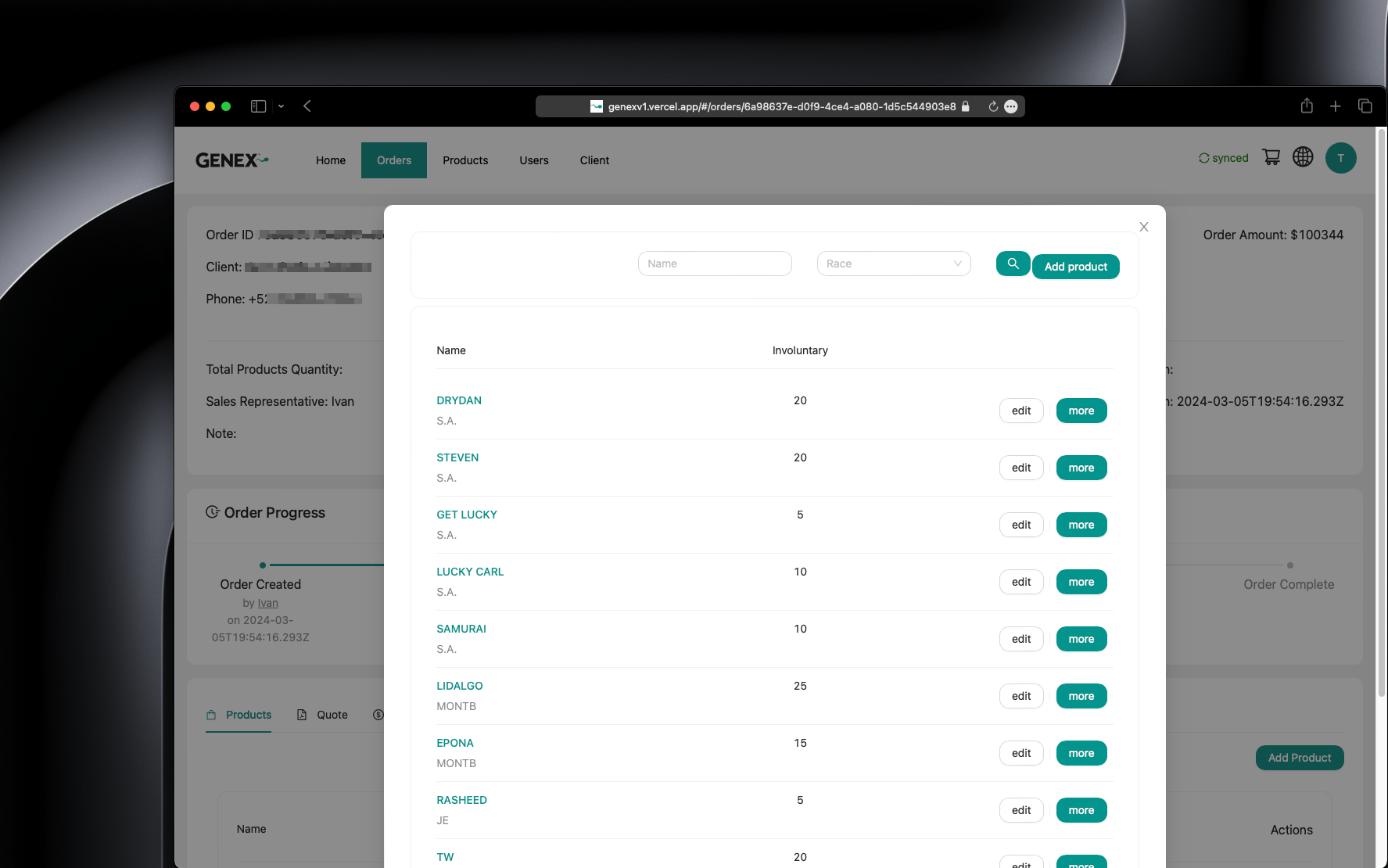Screen dimensions: 1388x868
Task: Click more for GET LUCKY row
Action: 1081,525
